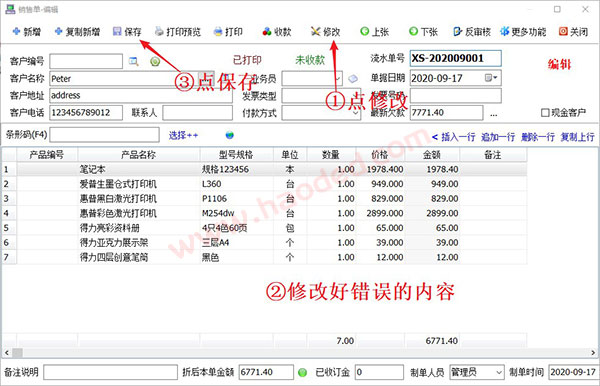Click the 型号规格 column header
This screenshot has height=386, width=600.
(236, 155)
